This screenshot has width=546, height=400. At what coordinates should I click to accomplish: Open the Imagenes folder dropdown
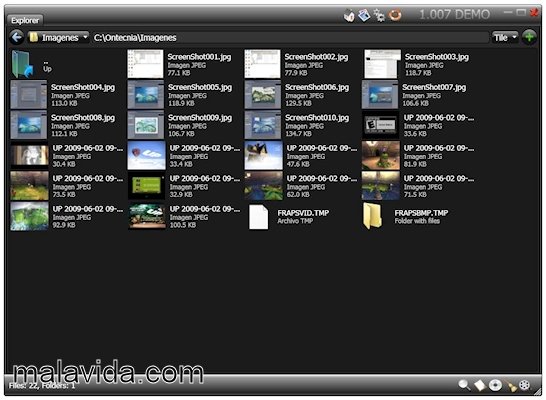click(x=58, y=37)
